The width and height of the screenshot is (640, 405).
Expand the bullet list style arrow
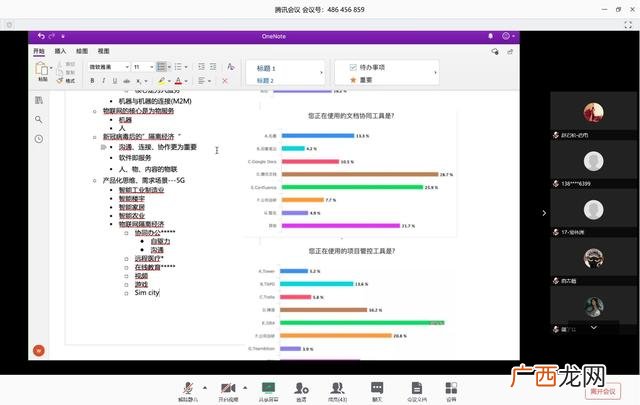coord(169,67)
